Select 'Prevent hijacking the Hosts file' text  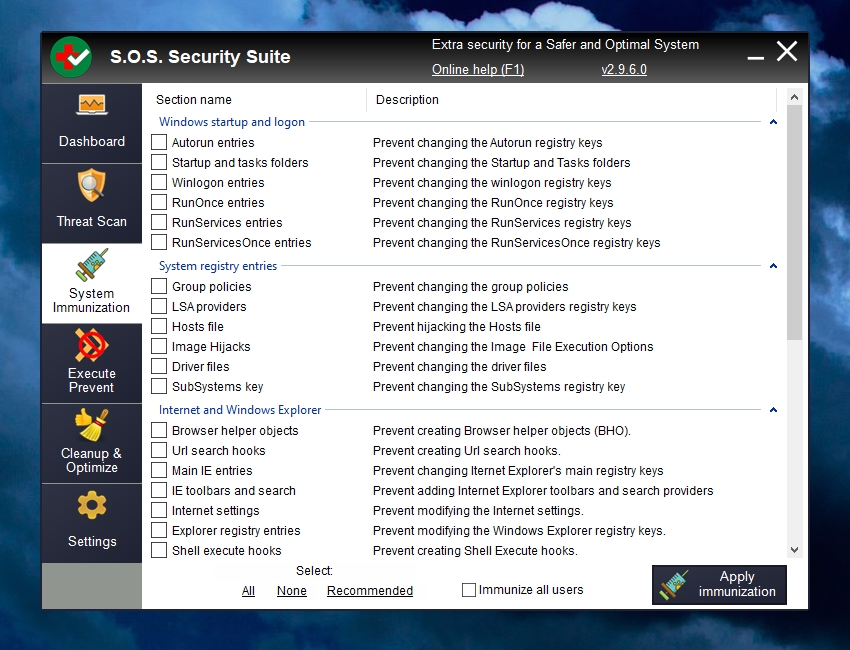(456, 326)
